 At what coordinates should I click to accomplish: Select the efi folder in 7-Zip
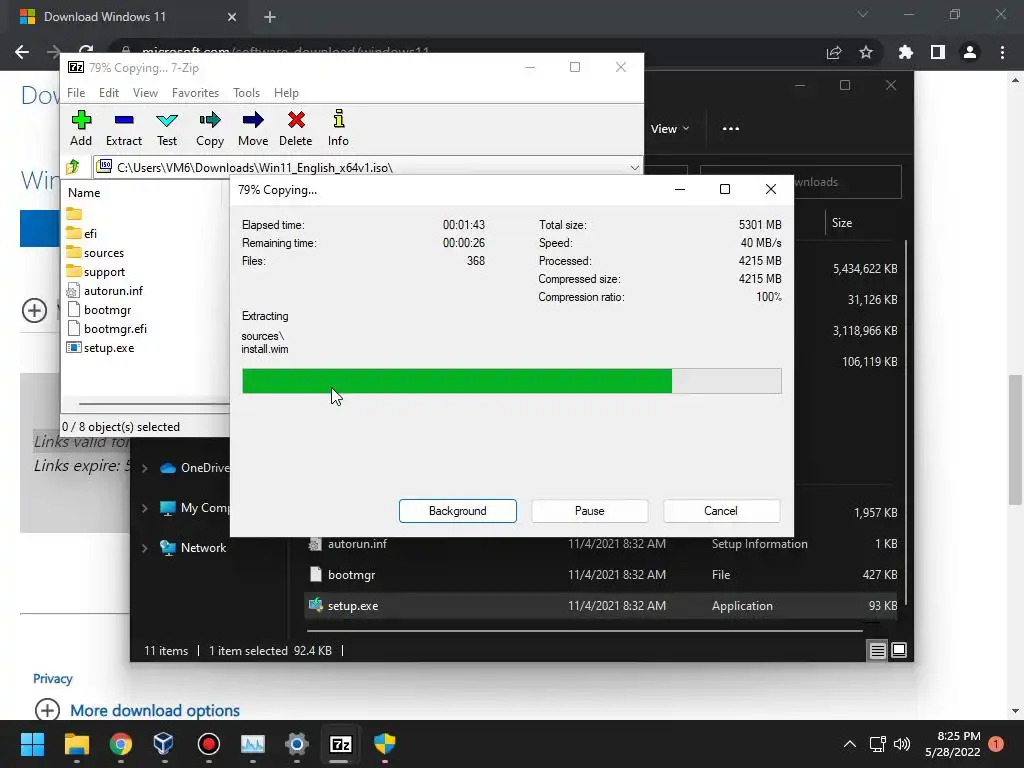(x=90, y=234)
